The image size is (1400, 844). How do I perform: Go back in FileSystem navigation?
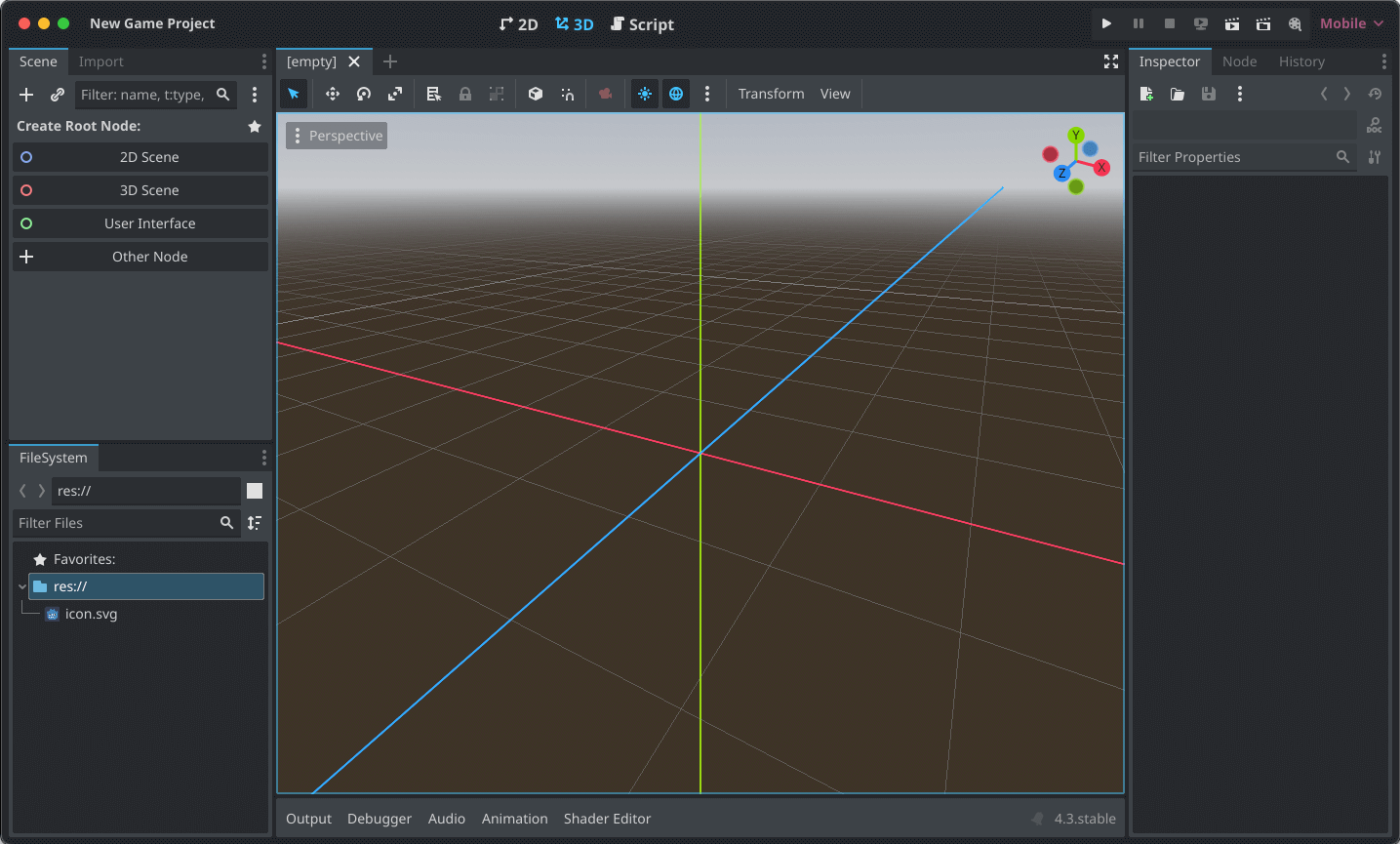pos(23,491)
